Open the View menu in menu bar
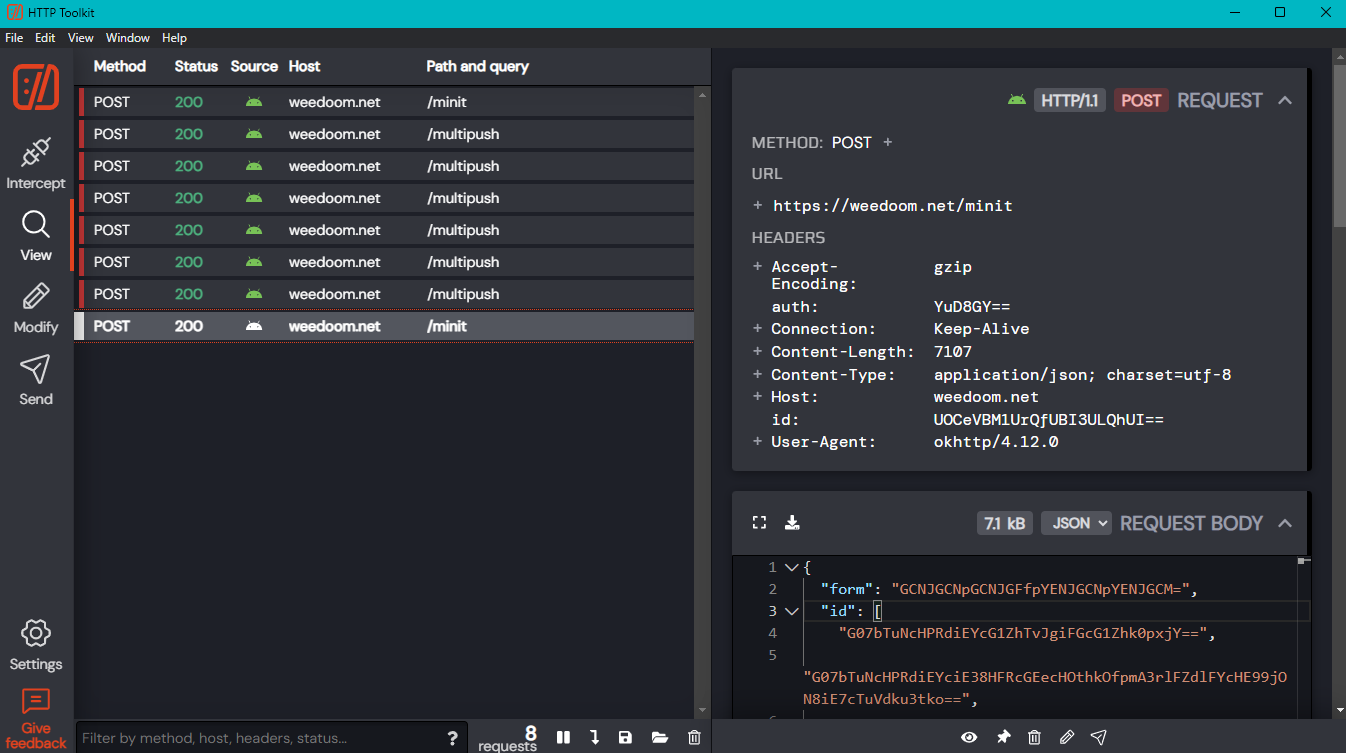The image size is (1346, 753). 80,38
